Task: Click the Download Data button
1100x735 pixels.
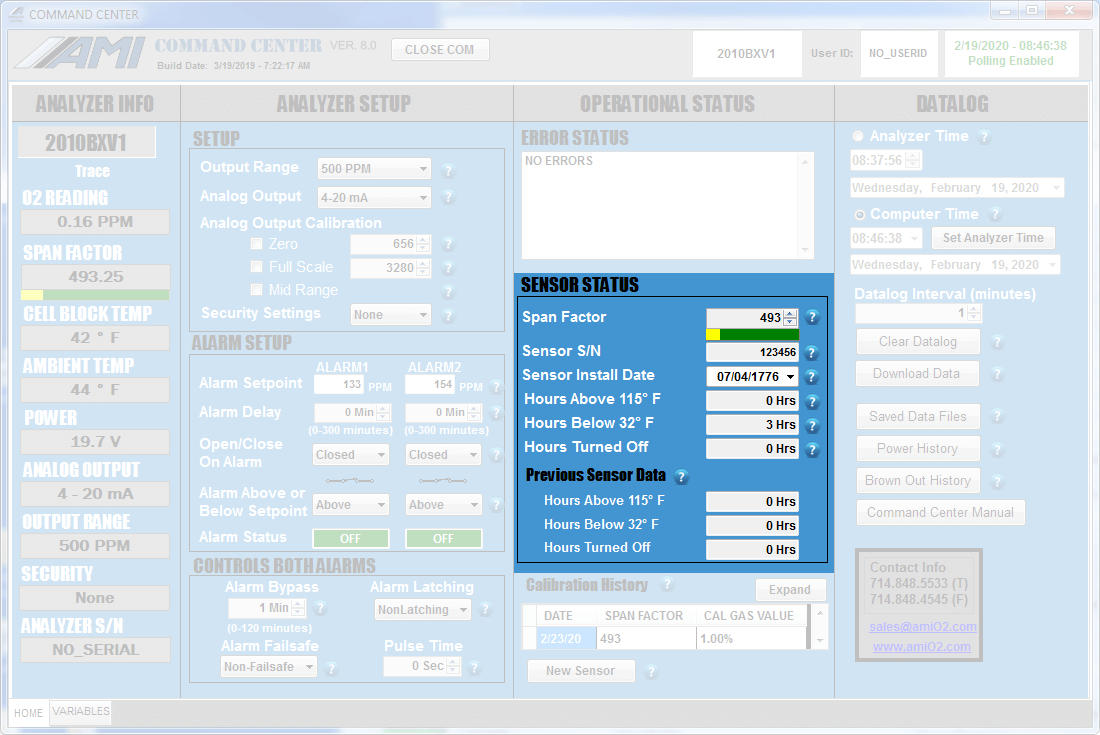Action: 917,374
